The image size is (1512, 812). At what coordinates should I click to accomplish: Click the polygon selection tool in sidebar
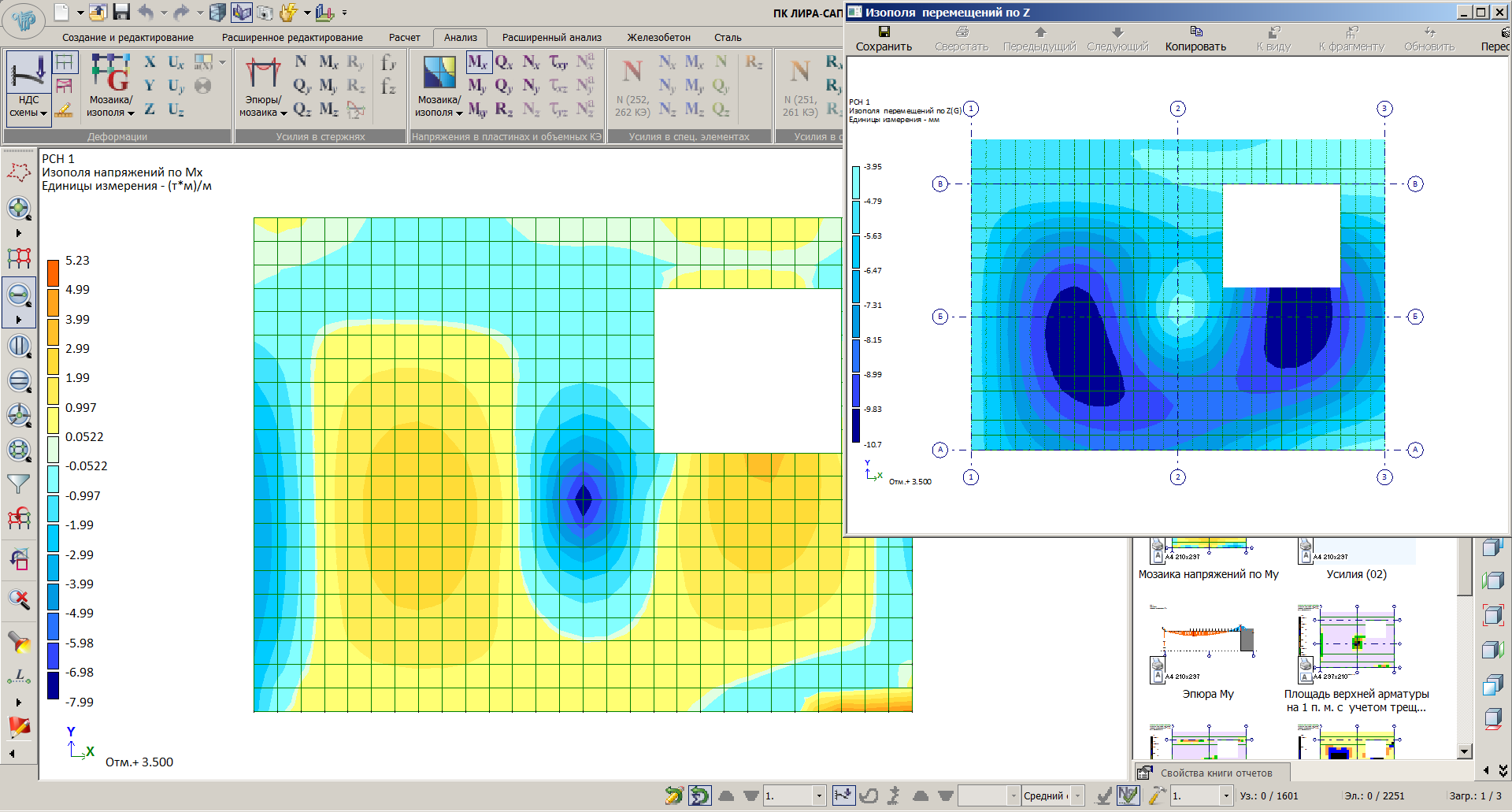point(18,172)
